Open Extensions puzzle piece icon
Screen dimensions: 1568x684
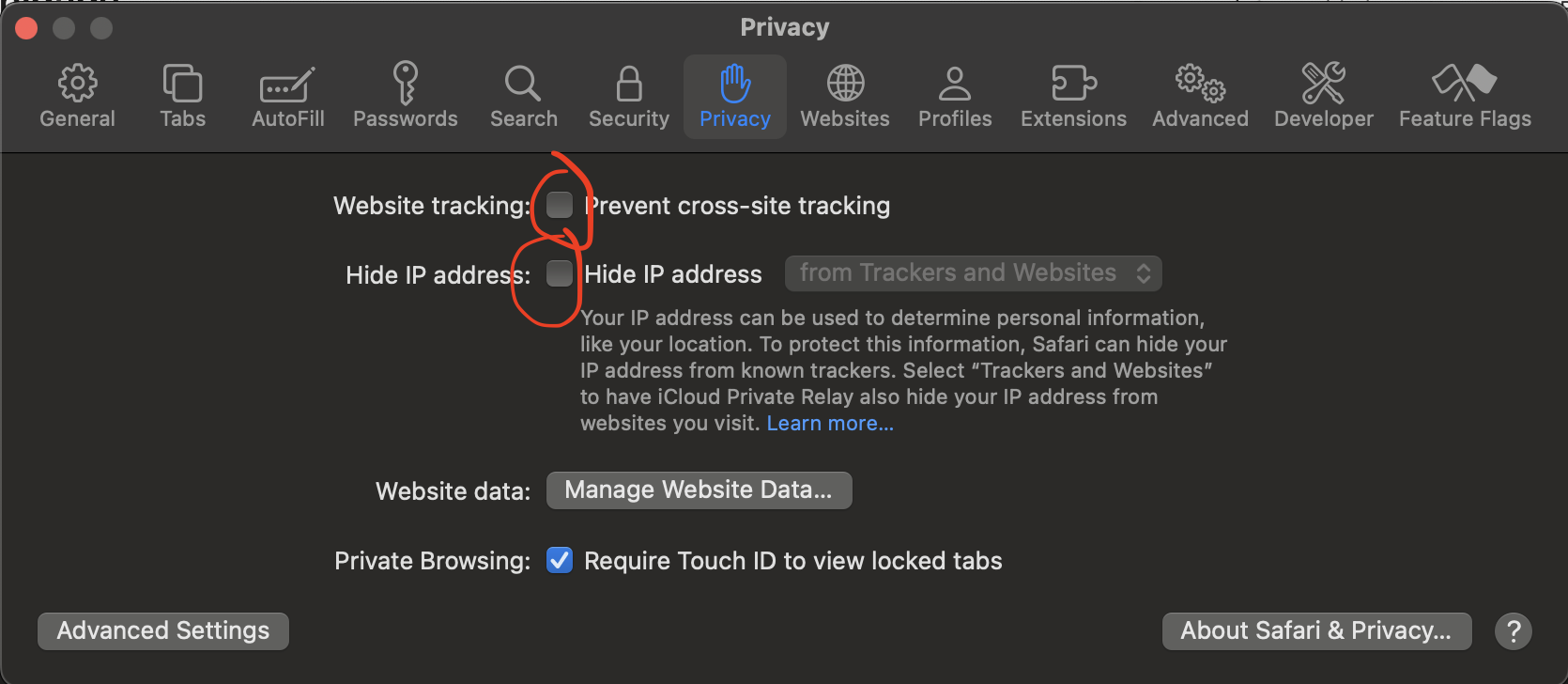click(1073, 85)
